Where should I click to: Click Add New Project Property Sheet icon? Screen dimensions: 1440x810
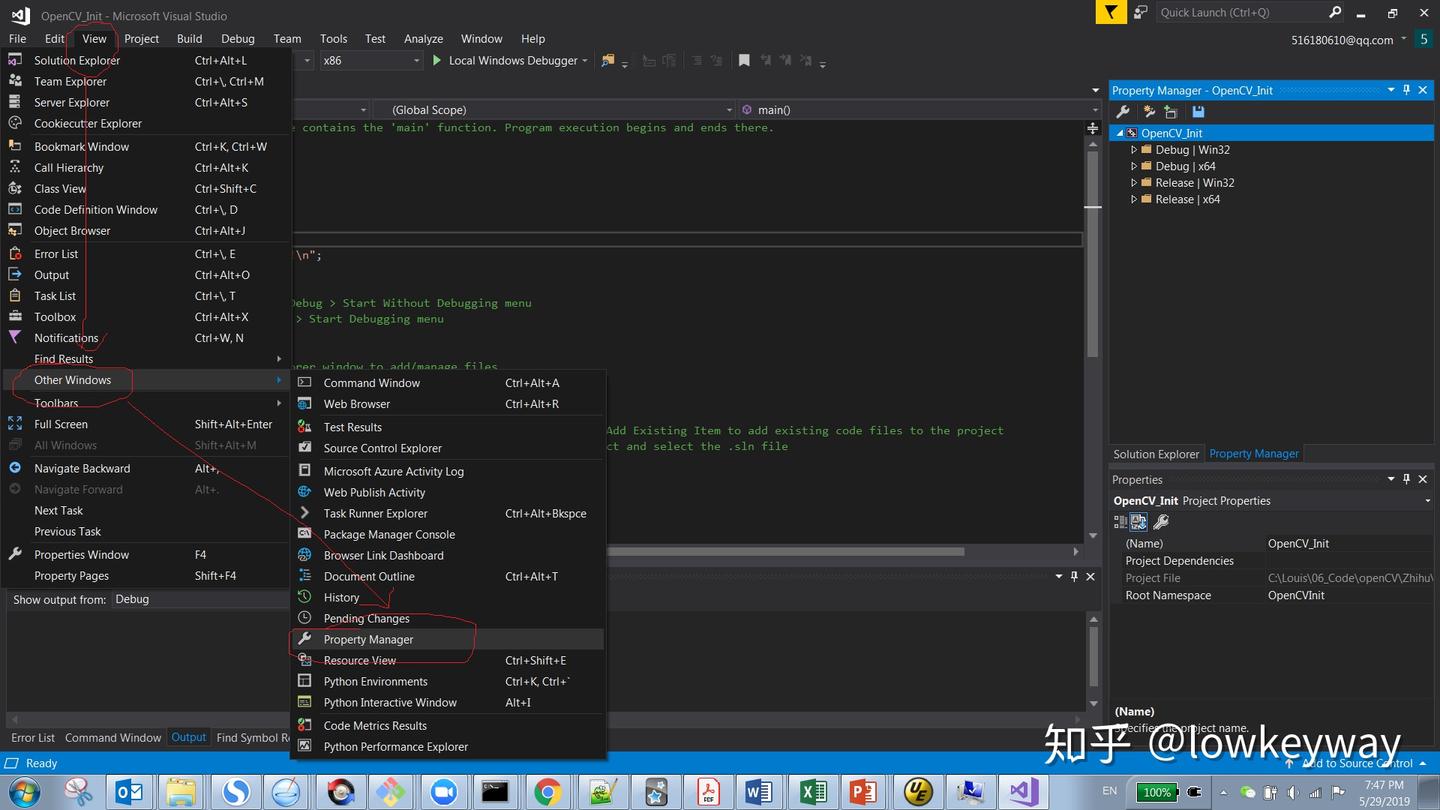[x=1149, y=112]
